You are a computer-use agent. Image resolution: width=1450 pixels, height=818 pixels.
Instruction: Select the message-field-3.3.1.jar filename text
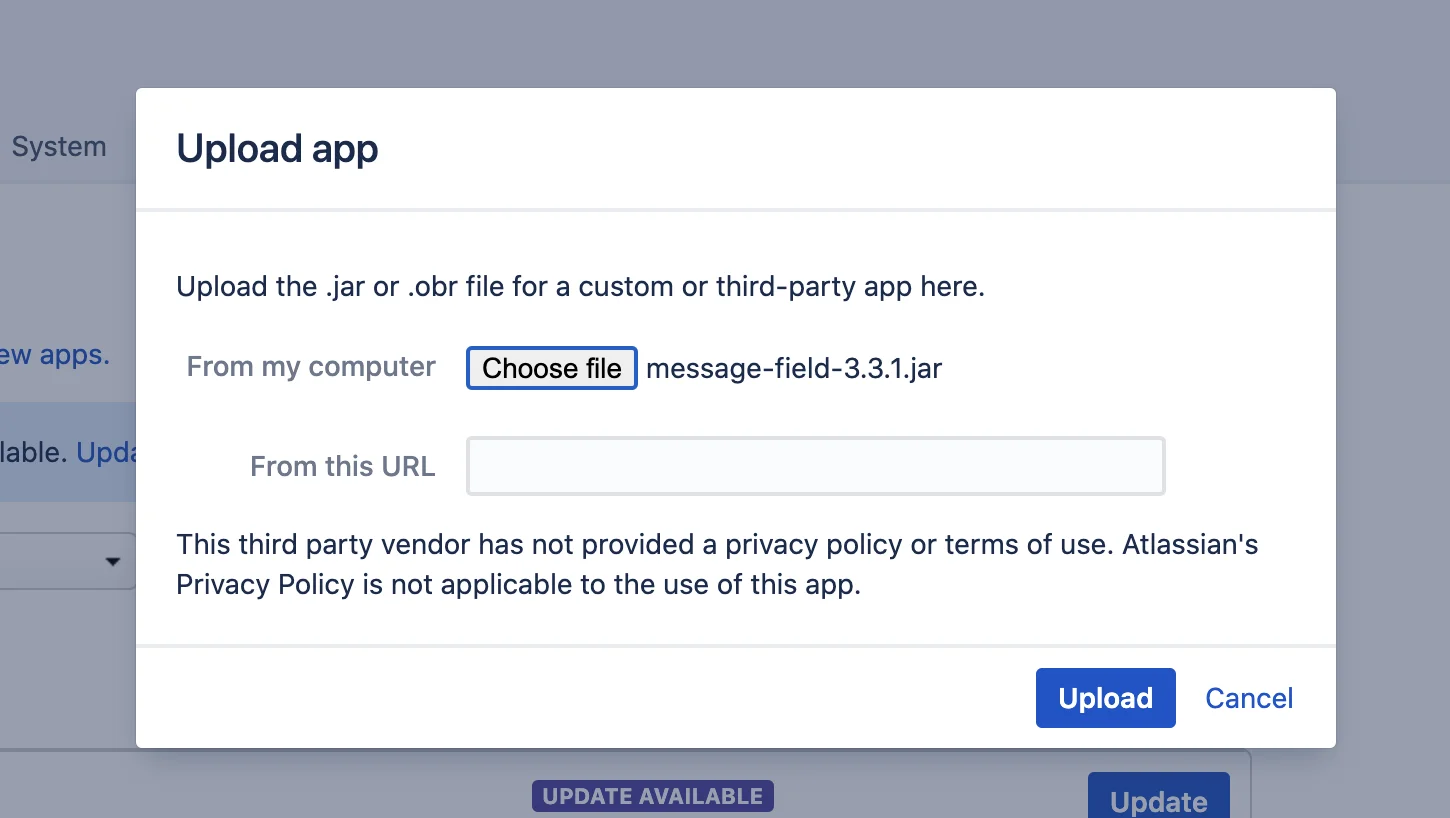[794, 368]
